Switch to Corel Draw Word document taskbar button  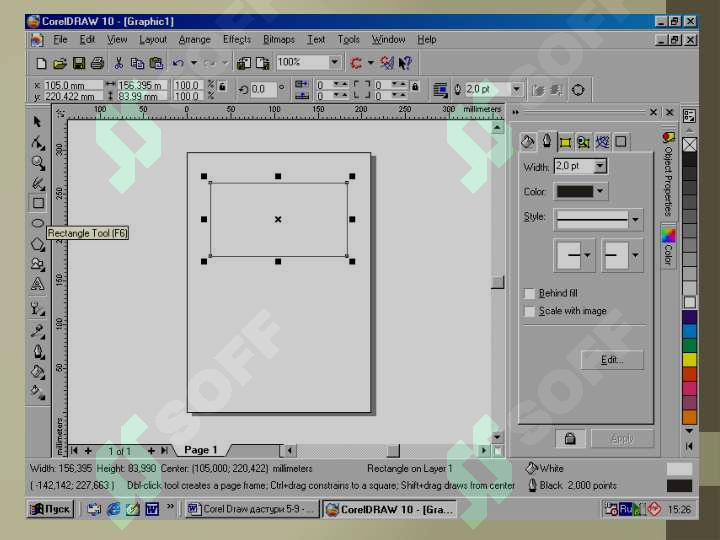[x=252, y=509]
